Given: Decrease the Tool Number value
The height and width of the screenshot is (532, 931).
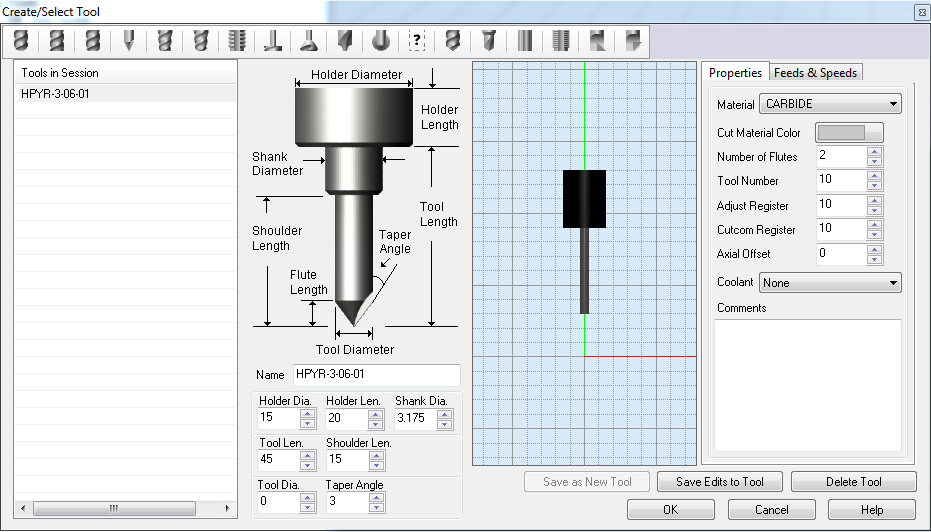Looking at the screenshot, I should coord(874,186).
